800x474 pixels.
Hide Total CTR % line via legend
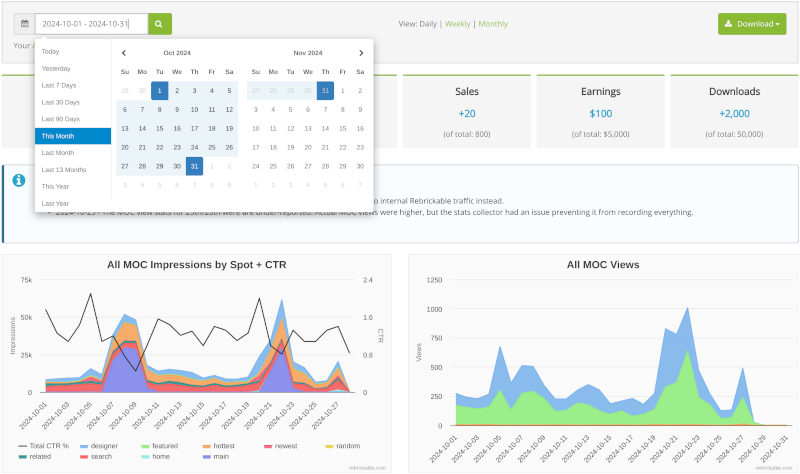click(x=49, y=446)
